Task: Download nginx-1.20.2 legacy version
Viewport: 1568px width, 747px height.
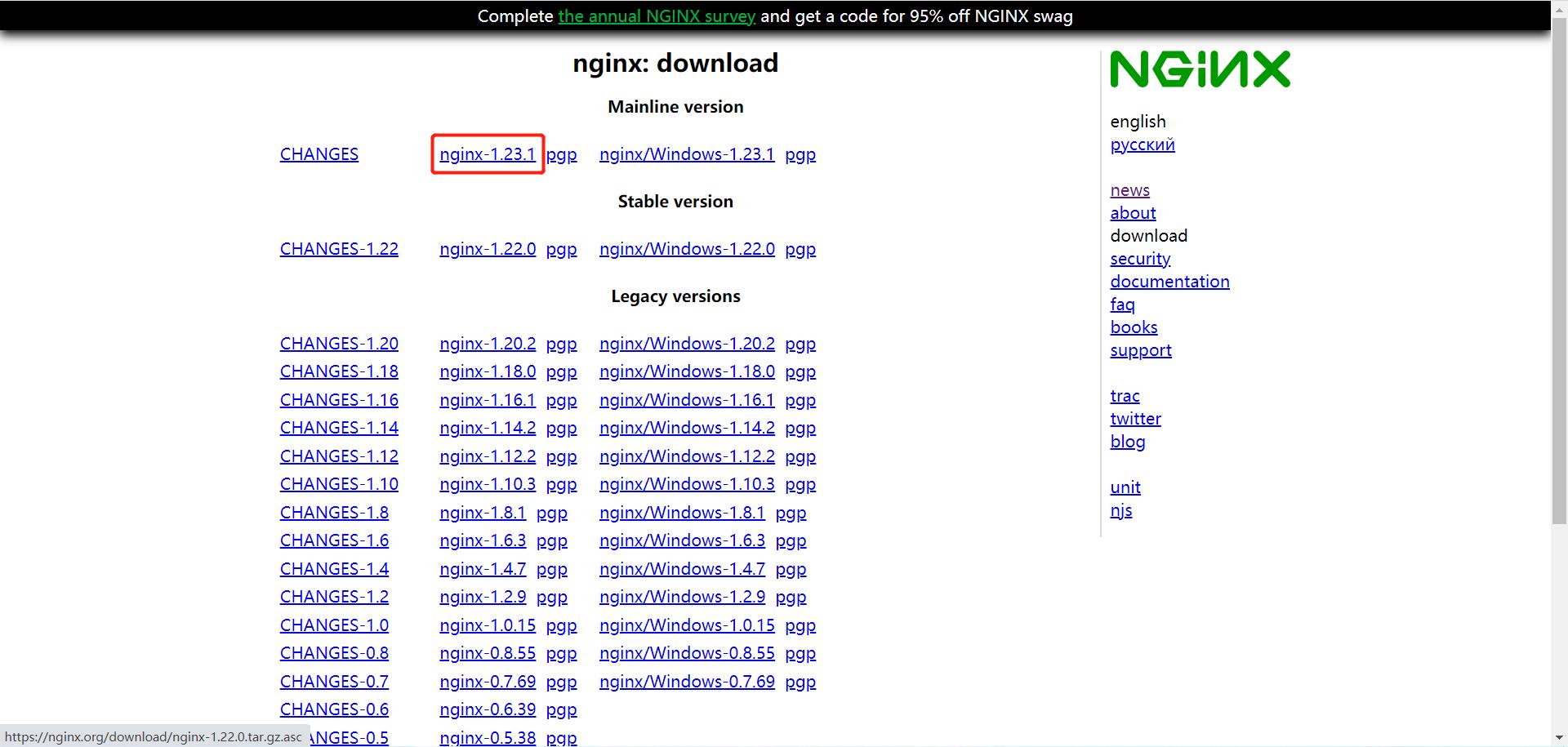Action: pyautogui.click(x=488, y=344)
